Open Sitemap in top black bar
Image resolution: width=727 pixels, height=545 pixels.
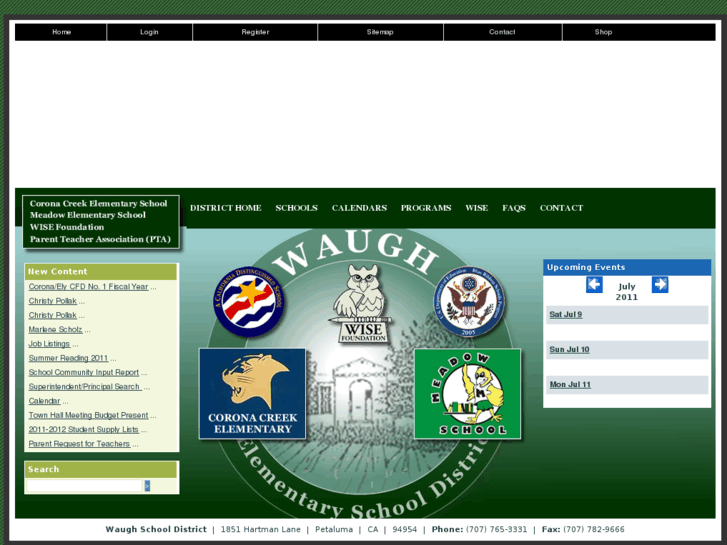(x=380, y=32)
